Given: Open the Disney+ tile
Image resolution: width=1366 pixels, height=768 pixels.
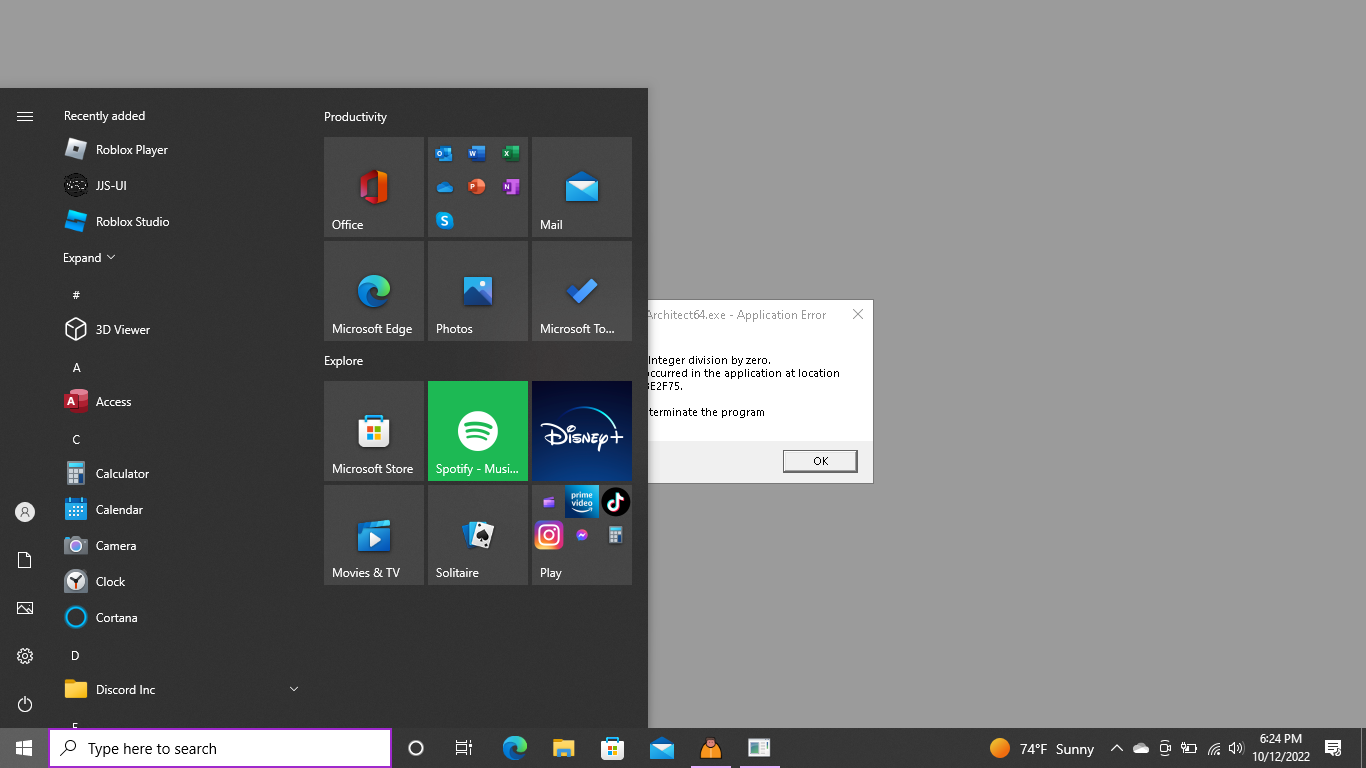Looking at the screenshot, I should coord(582,431).
